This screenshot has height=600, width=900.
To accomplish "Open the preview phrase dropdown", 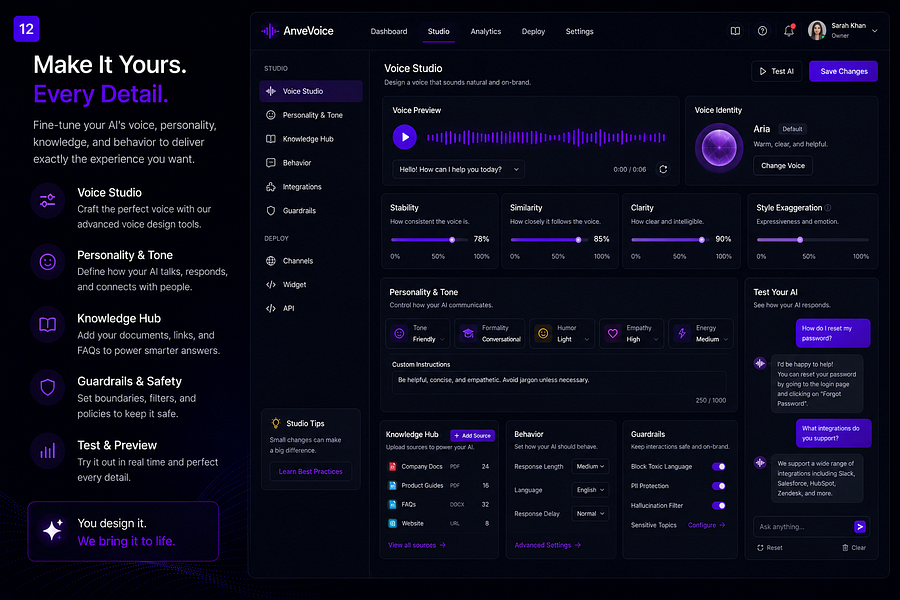I will tap(459, 169).
